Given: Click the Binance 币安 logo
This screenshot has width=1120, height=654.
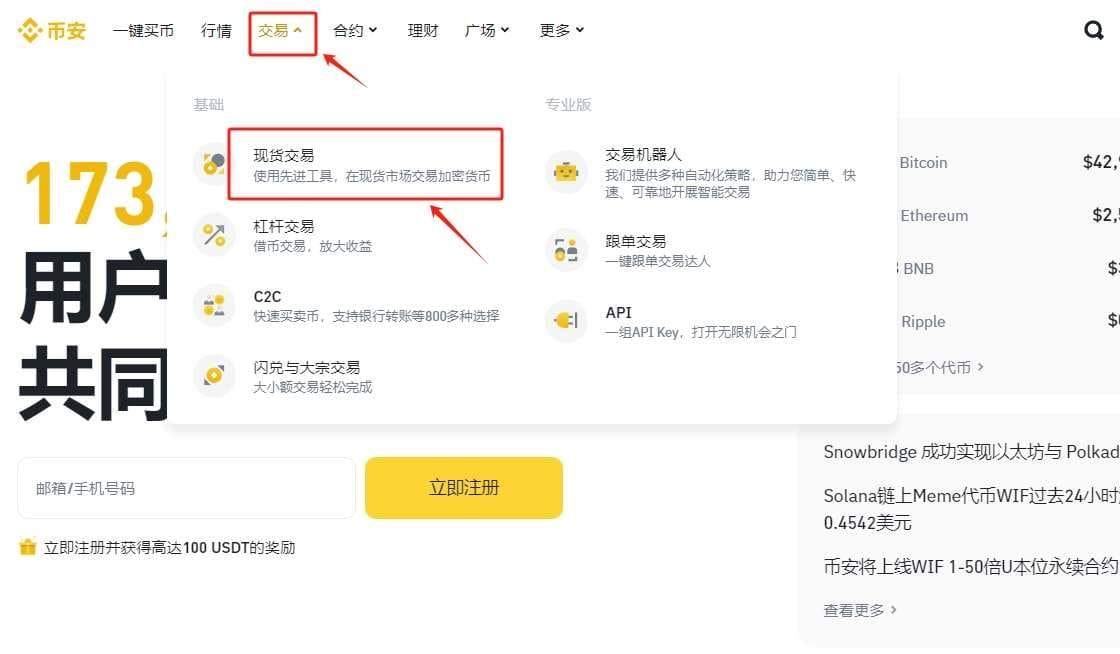Looking at the screenshot, I should click(52, 30).
